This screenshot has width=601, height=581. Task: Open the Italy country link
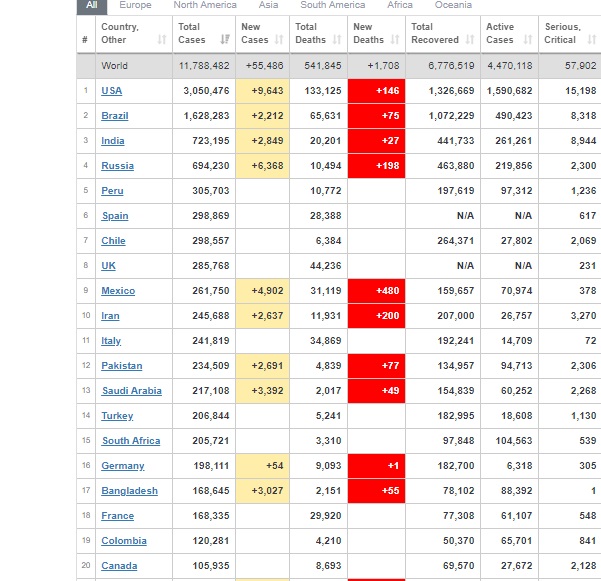coord(111,341)
